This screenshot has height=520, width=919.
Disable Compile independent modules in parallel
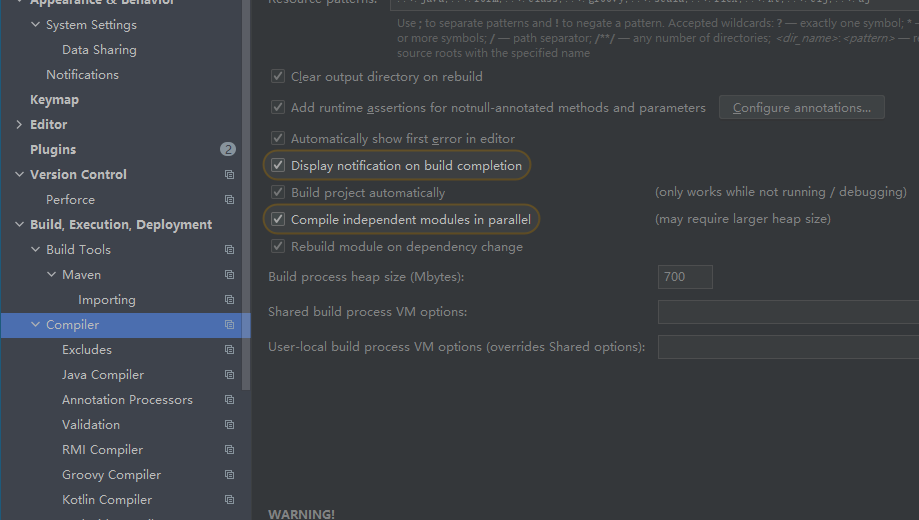(278, 219)
